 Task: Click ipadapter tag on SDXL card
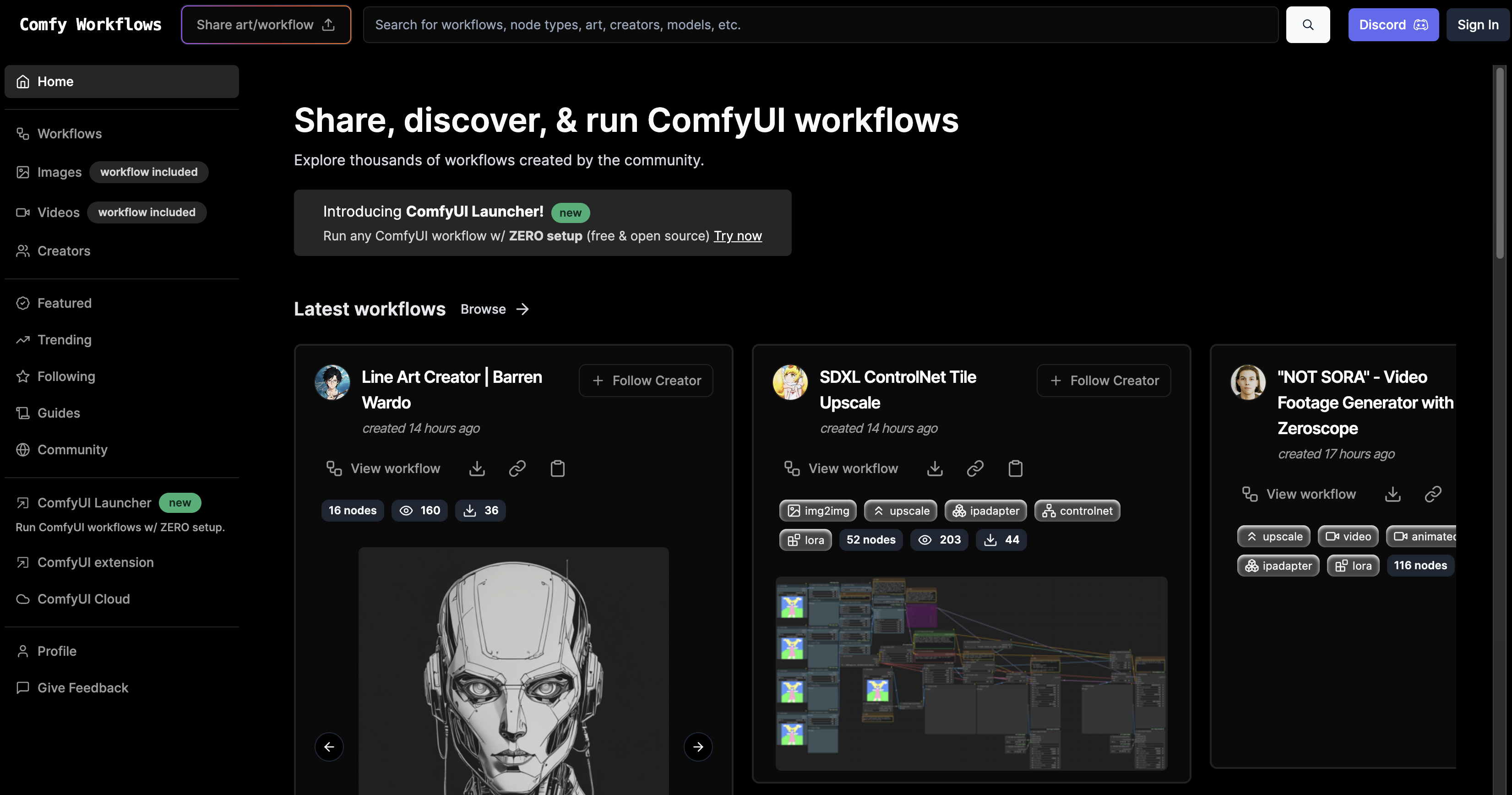point(985,511)
